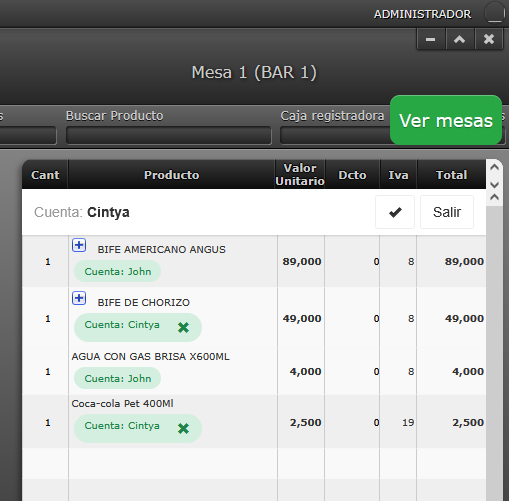Confirm account selection with checkmark button
This screenshot has width=509, height=501.
tap(395, 212)
